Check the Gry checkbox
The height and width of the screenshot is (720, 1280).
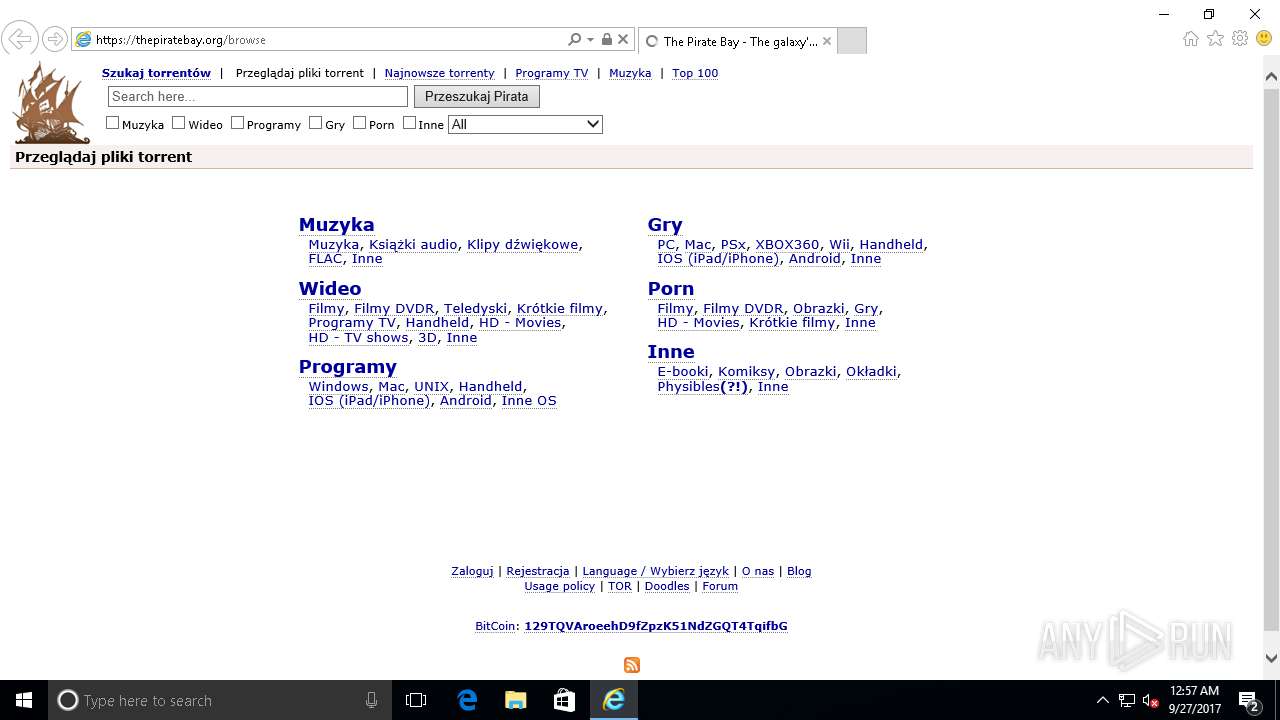(316, 123)
